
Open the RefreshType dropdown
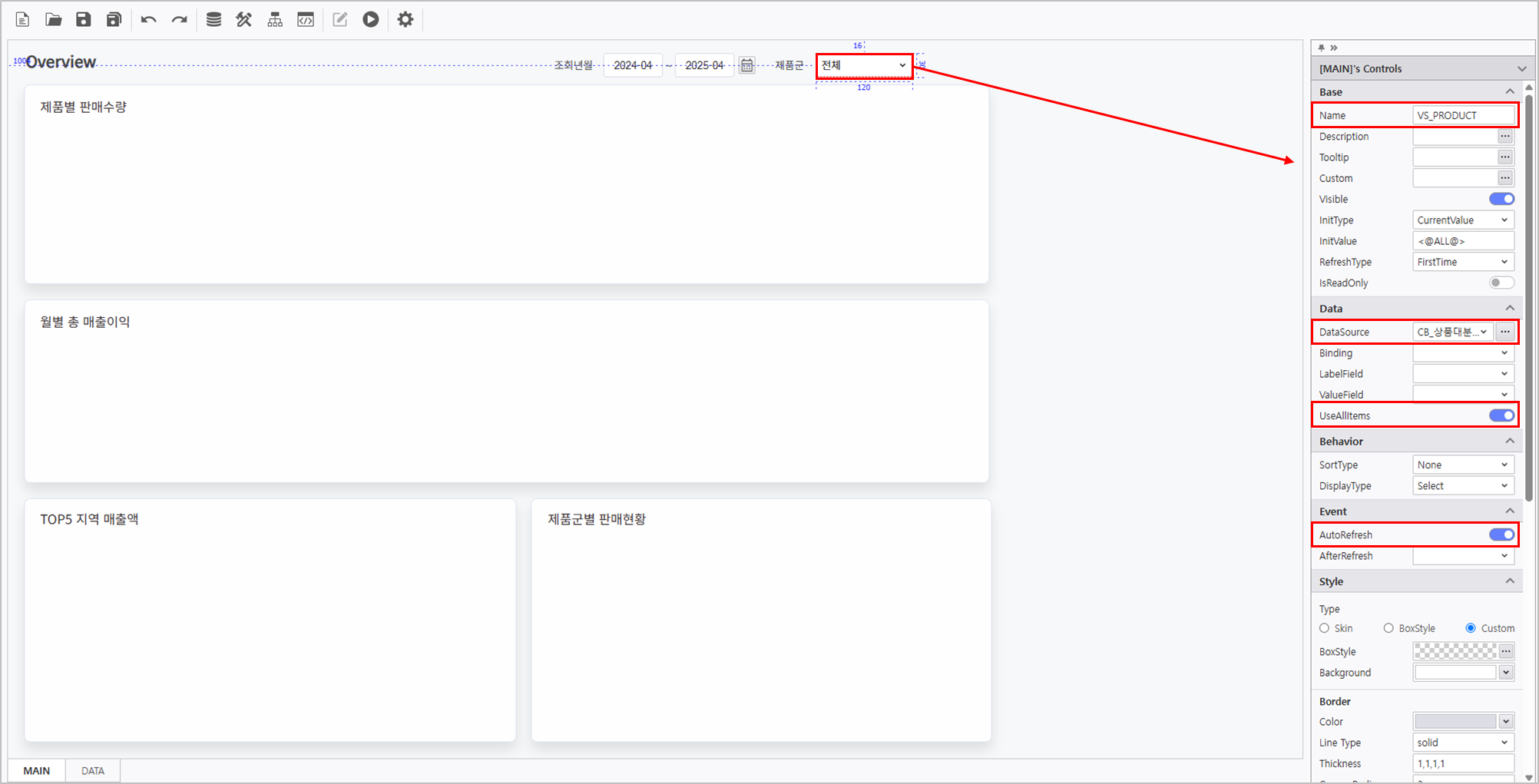[x=1463, y=262]
